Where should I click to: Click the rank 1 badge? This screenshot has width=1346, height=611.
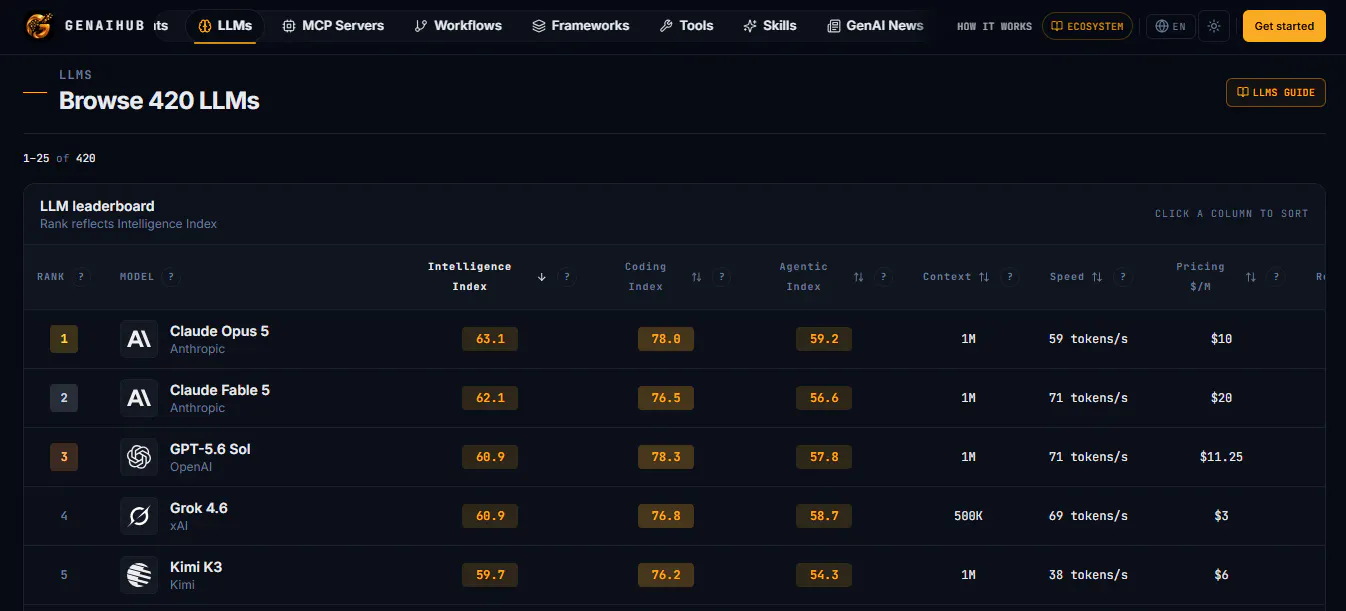tap(64, 339)
